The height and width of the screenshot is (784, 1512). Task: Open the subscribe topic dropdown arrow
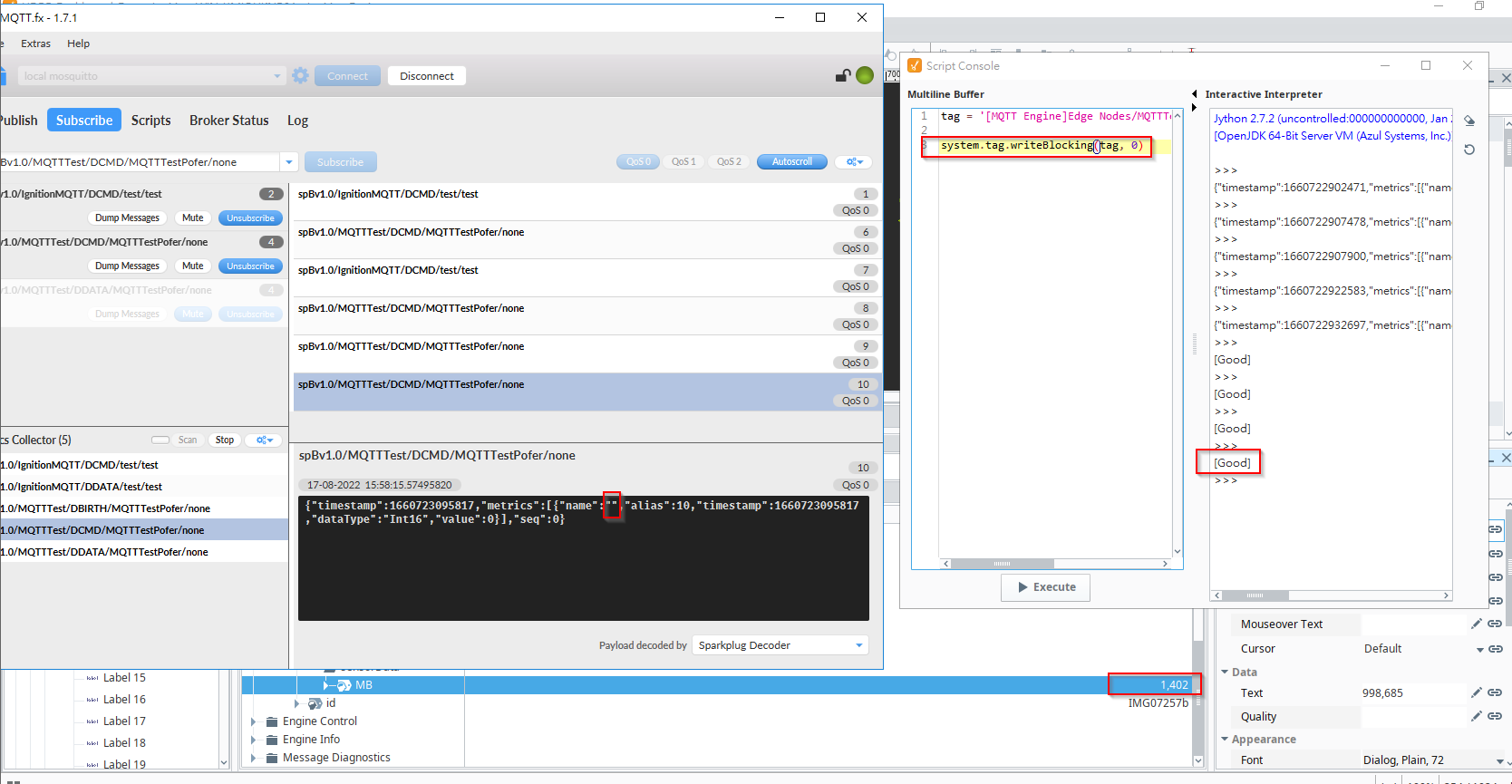tap(289, 162)
